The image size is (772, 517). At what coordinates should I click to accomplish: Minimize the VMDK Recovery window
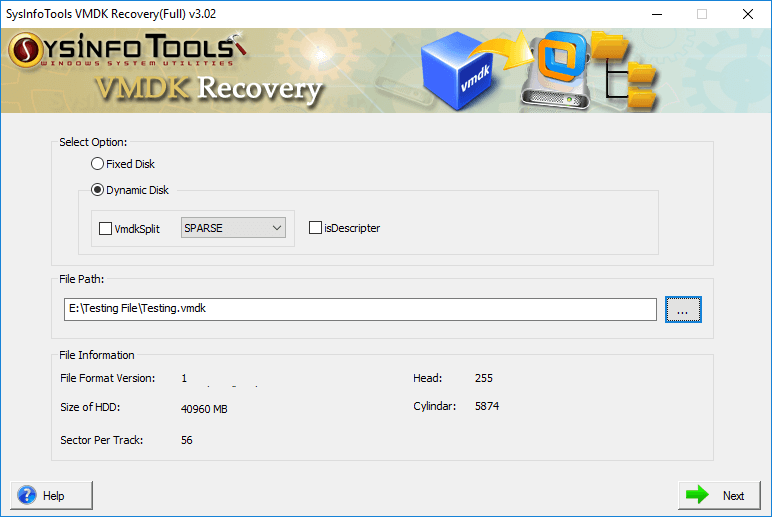point(656,14)
